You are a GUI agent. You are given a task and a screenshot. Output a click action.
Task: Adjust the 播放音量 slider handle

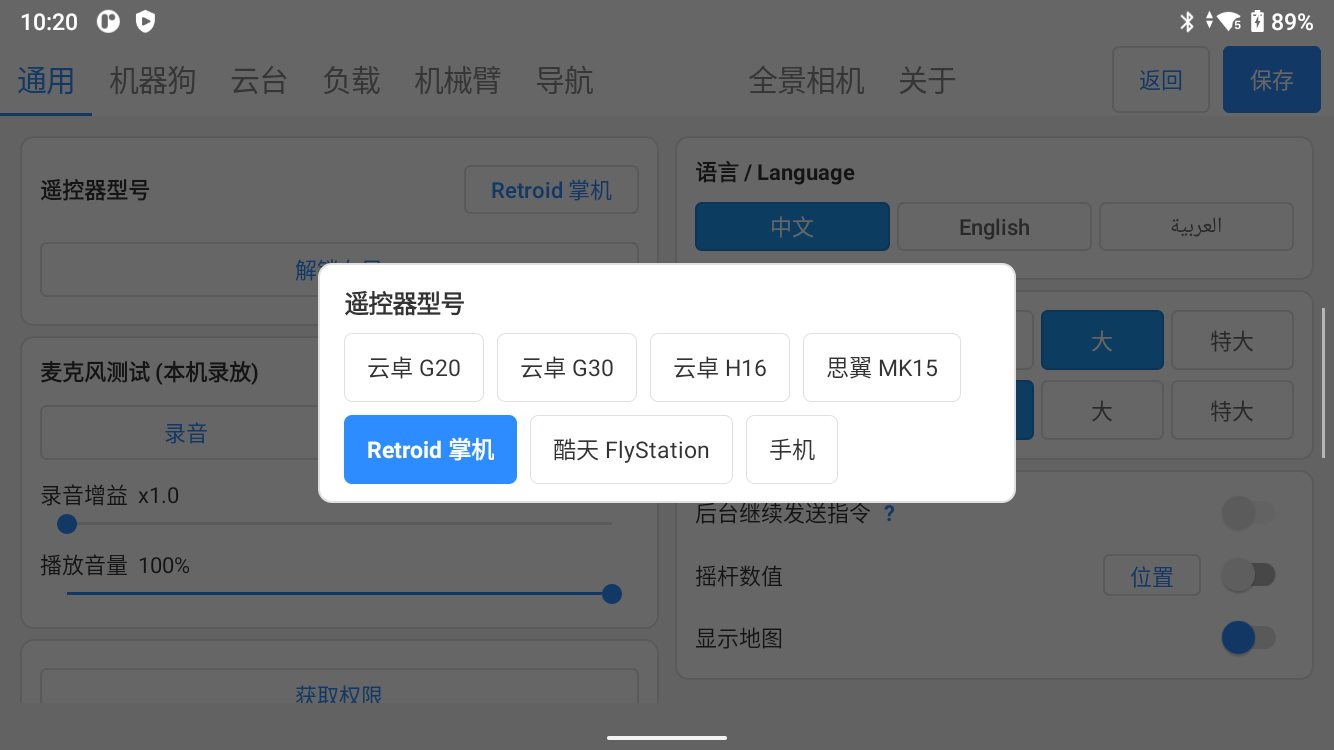(612, 594)
